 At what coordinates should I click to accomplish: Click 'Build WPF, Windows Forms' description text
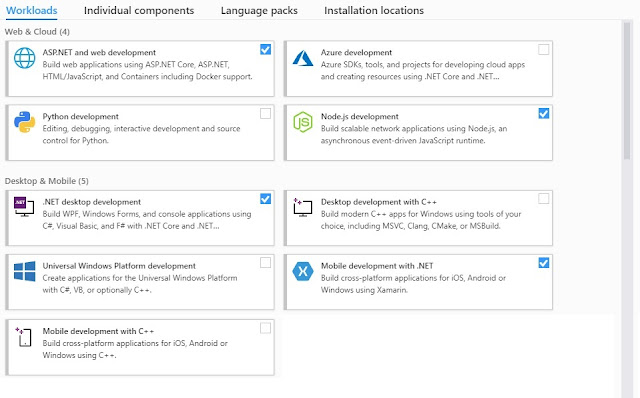(147, 220)
